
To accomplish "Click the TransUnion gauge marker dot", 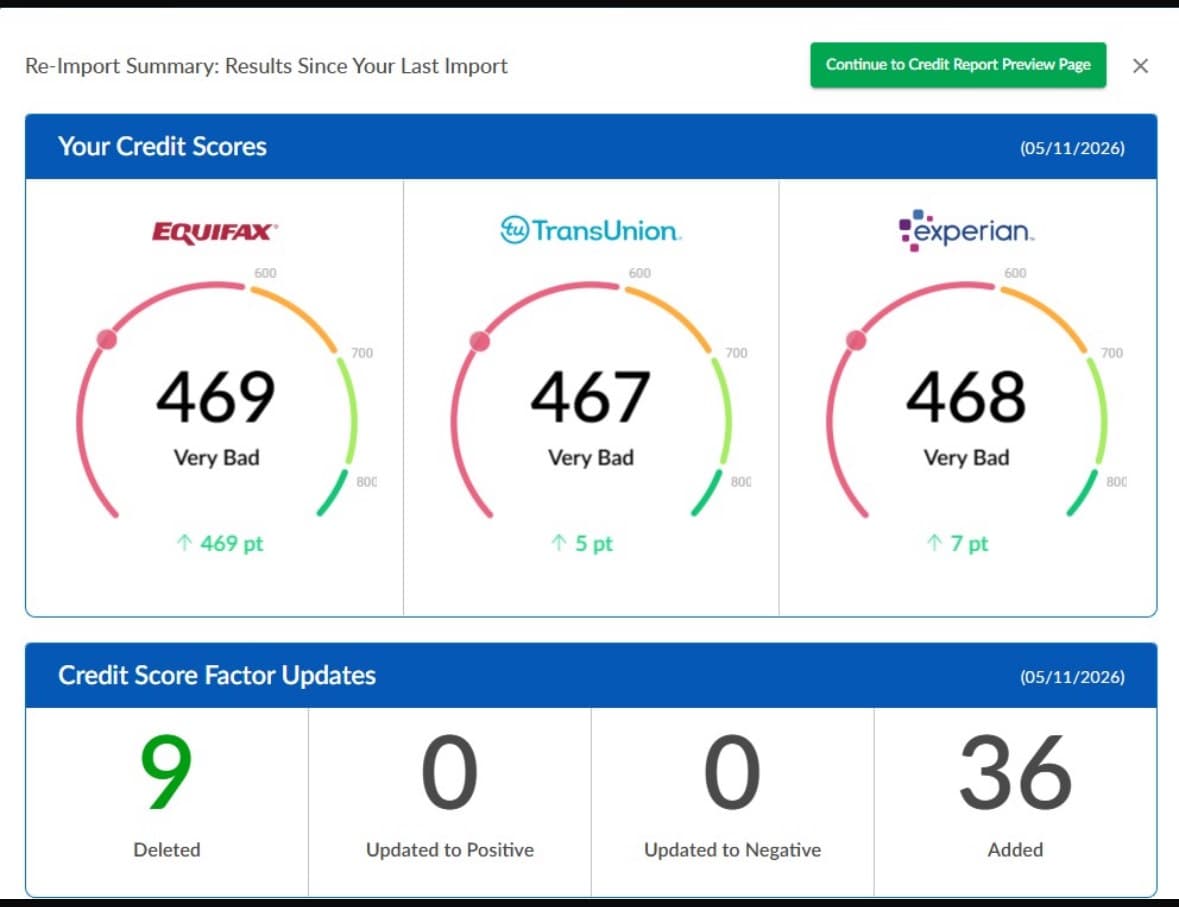I will click(x=480, y=341).
